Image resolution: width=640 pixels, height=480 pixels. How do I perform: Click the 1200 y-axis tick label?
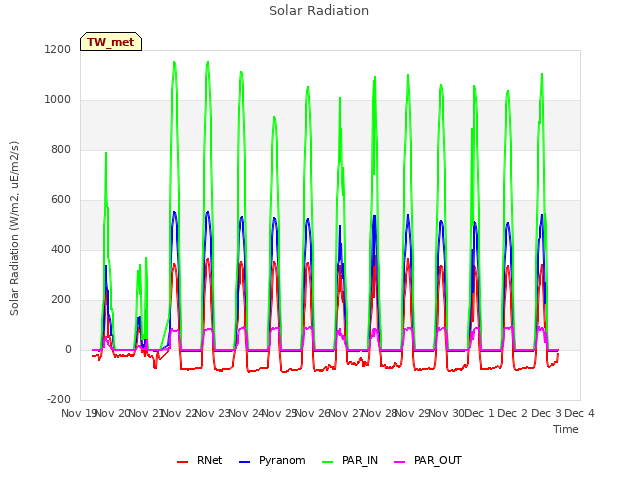coord(58,49)
